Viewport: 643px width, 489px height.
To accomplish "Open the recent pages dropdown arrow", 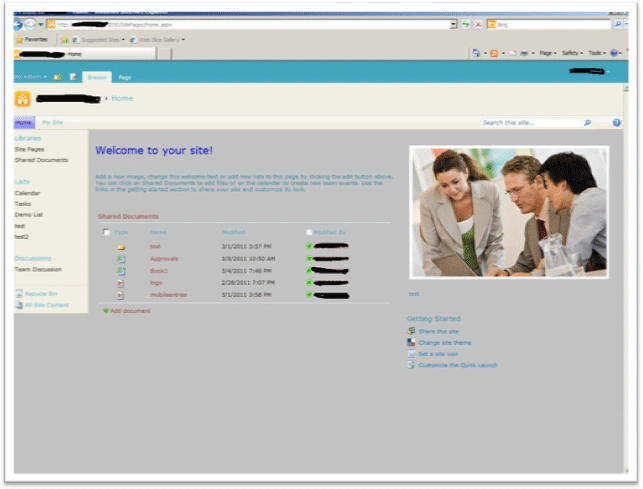I will [x=41, y=25].
